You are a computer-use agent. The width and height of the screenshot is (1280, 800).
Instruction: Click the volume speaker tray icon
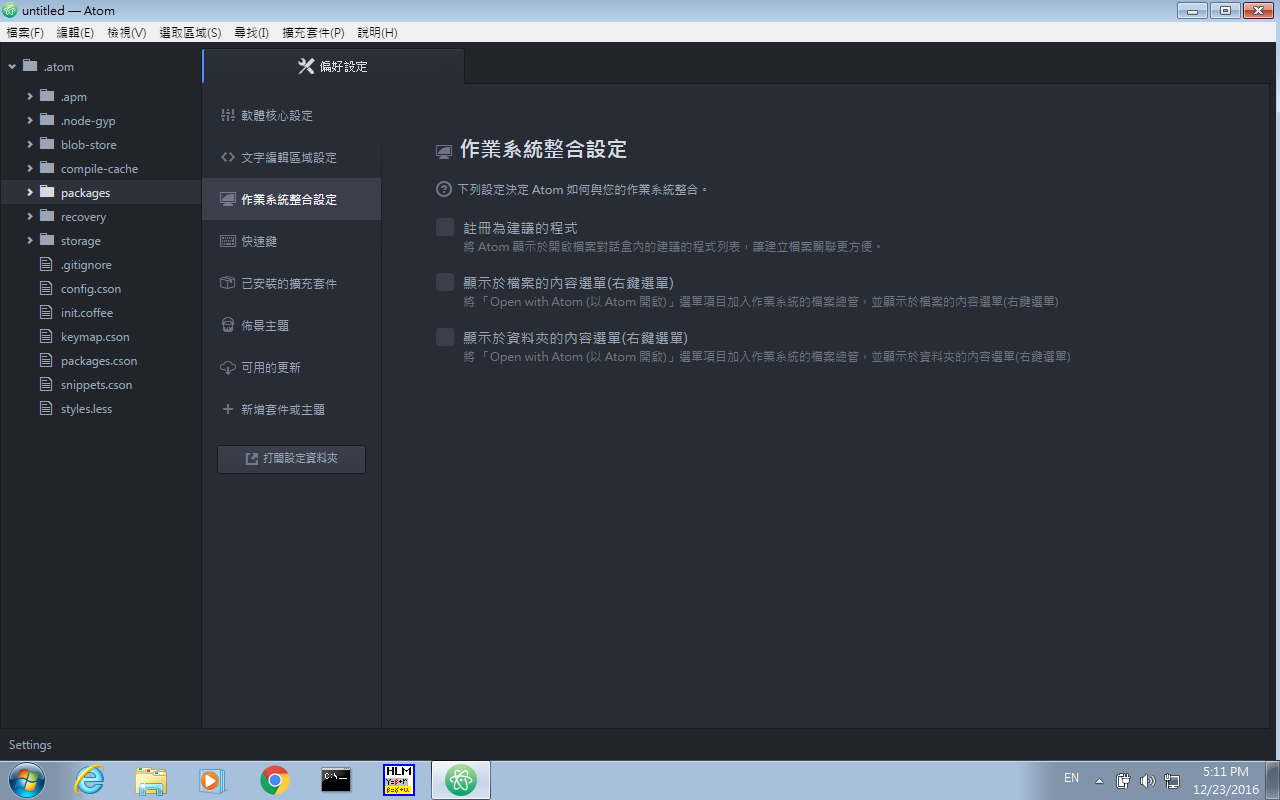(1147, 780)
